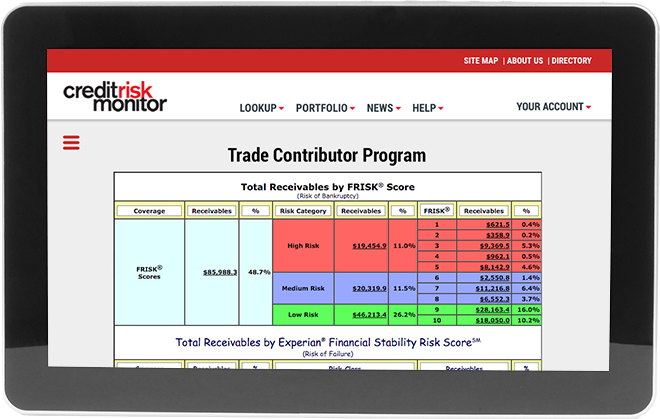Open the Help dropdown menu
660x419 pixels.
click(428, 108)
